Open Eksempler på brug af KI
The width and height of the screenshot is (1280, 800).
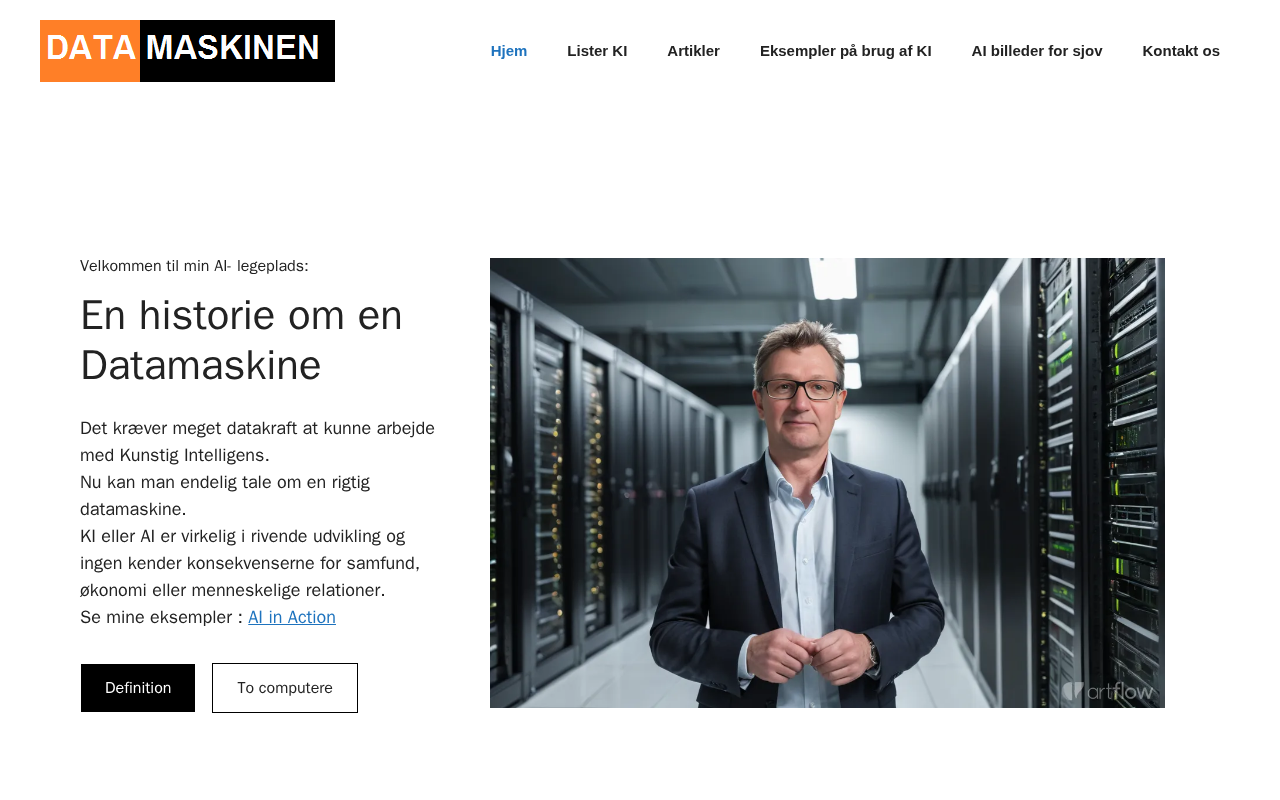pyautogui.click(x=846, y=51)
